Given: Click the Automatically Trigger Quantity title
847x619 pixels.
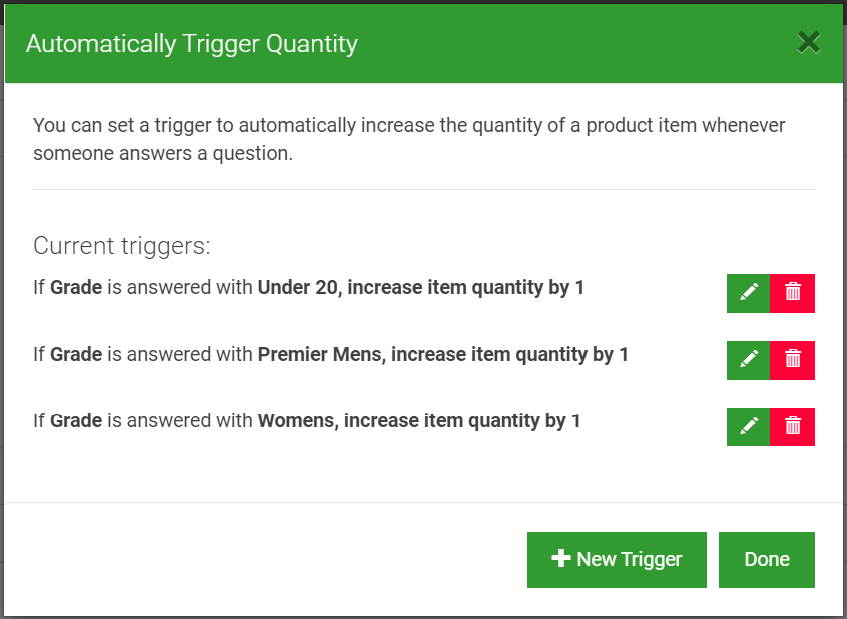Looking at the screenshot, I should pyautogui.click(x=192, y=44).
